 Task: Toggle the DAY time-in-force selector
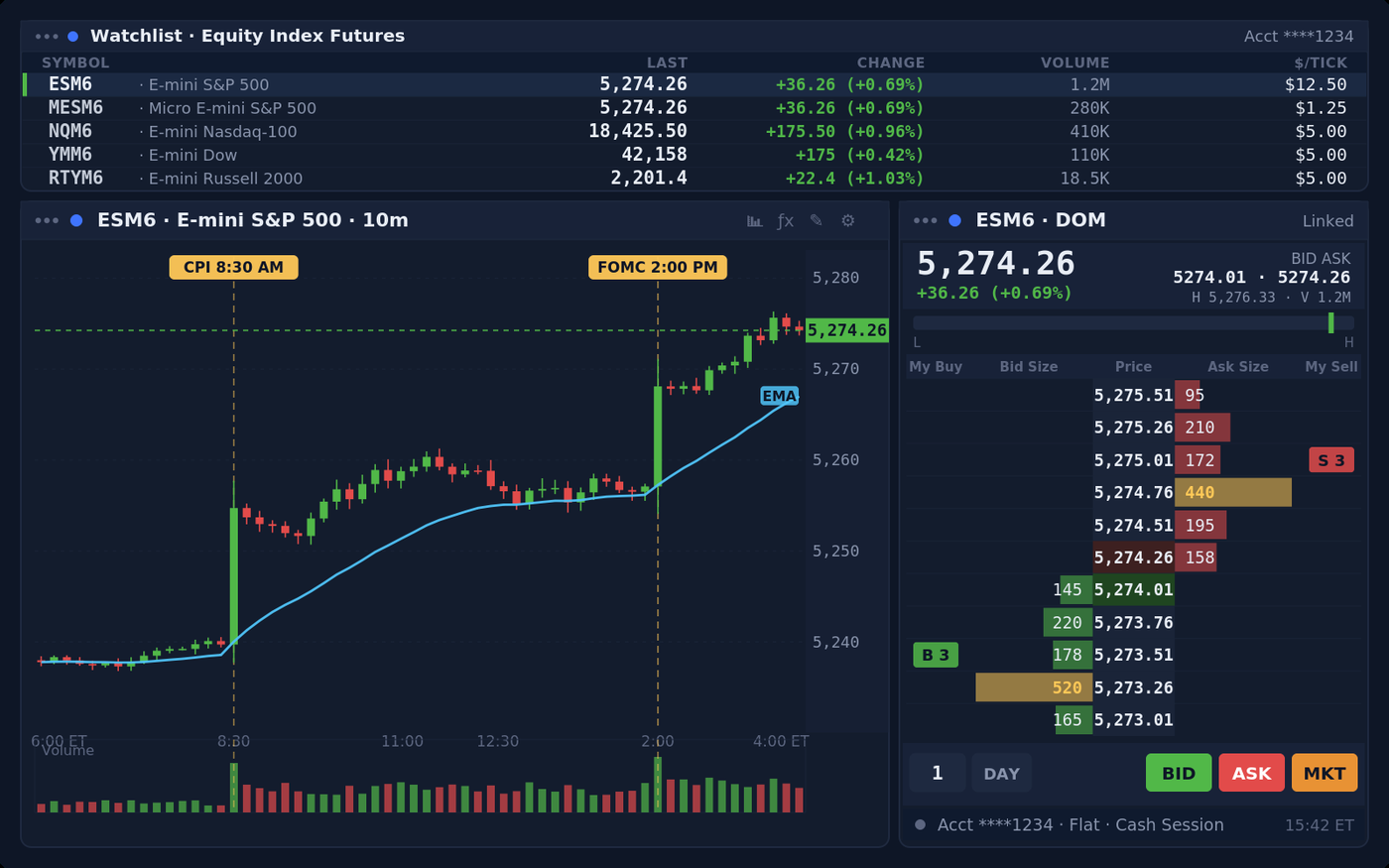(x=1001, y=773)
